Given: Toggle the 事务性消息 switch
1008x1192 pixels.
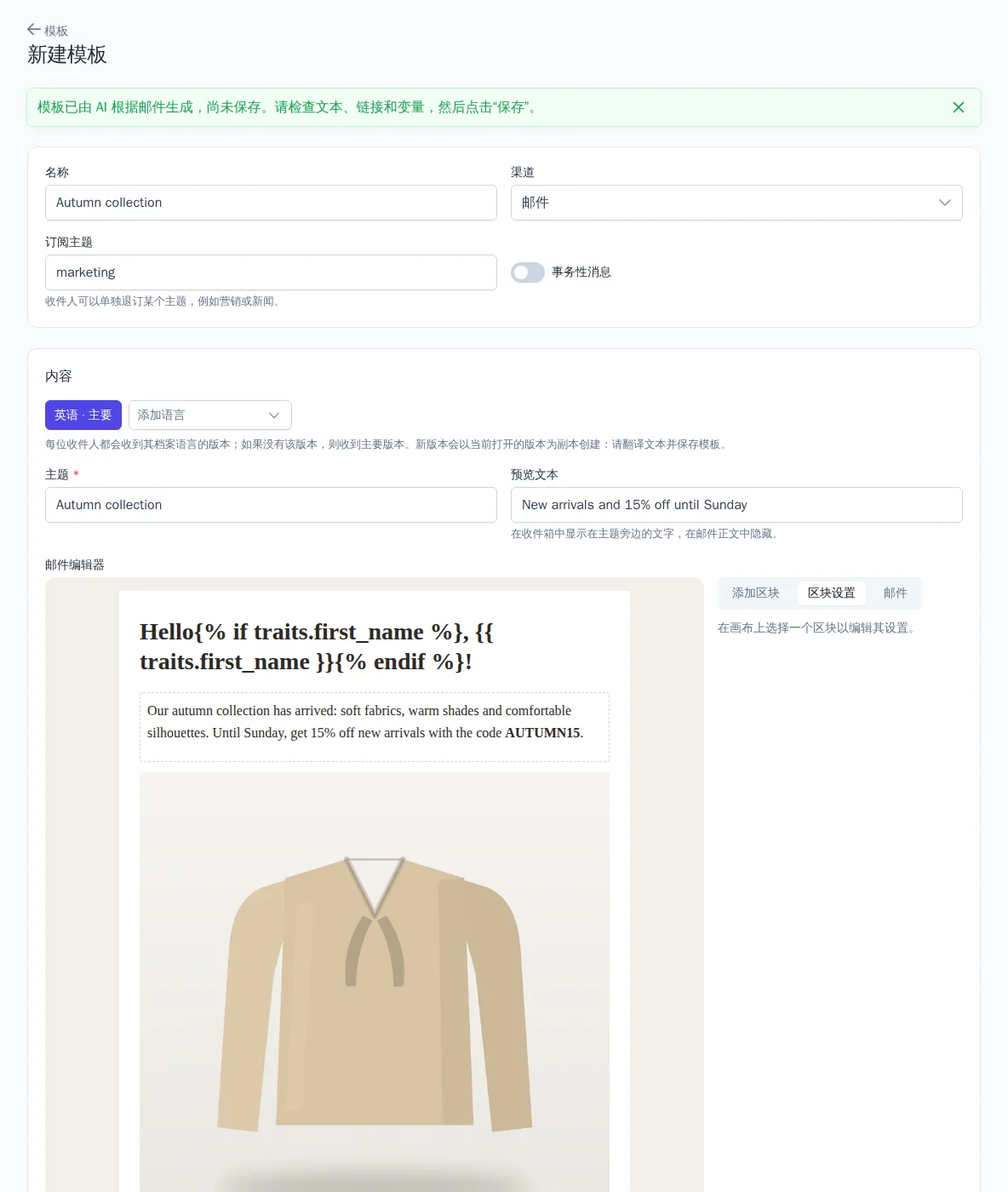Looking at the screenshot, I should pos(528,272).
